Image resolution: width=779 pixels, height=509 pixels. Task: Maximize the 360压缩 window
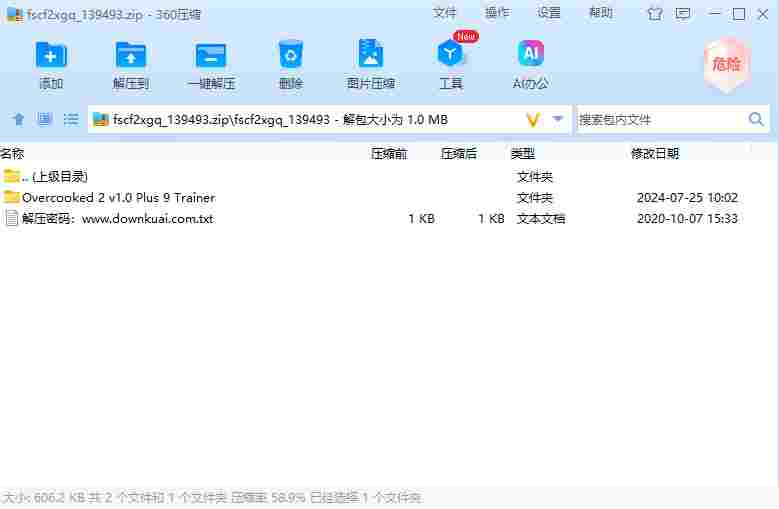click(739, 14)
